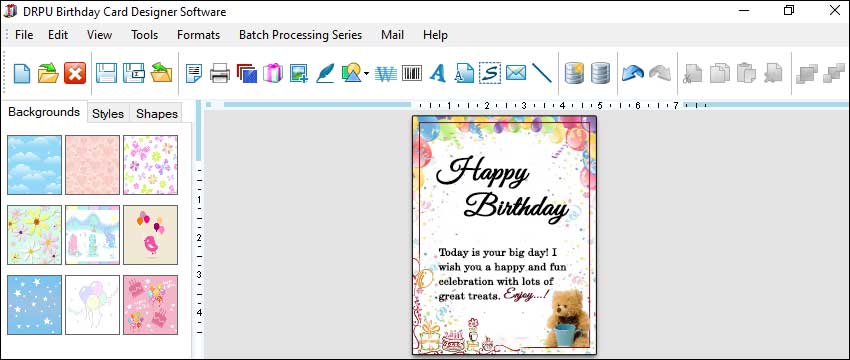Image resolution: width=850 pixels, height=360 pixels.
Task: Open the Formats menu
Action: point(198,35)
